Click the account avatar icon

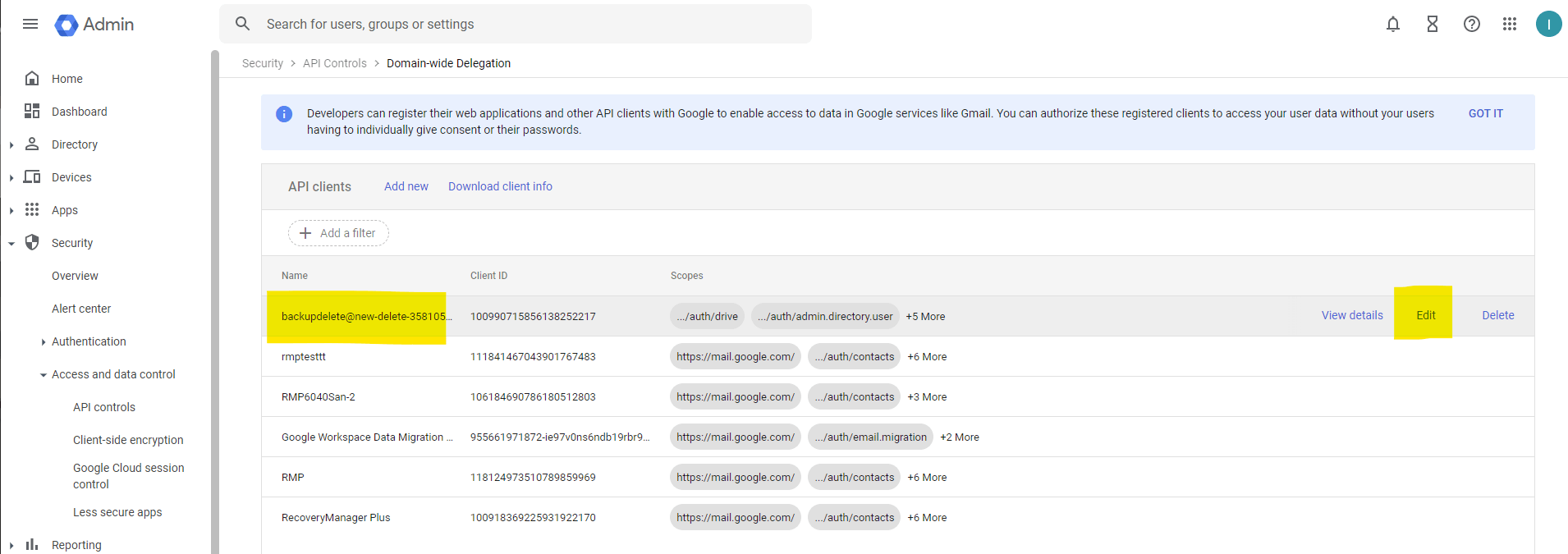(x=1549, y=24)
